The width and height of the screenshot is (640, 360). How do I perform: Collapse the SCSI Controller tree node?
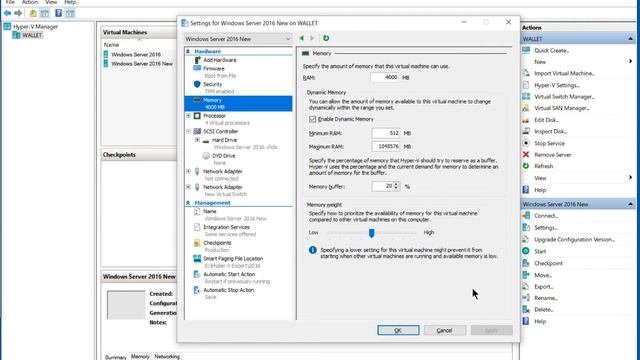click(x=189, y=131)
